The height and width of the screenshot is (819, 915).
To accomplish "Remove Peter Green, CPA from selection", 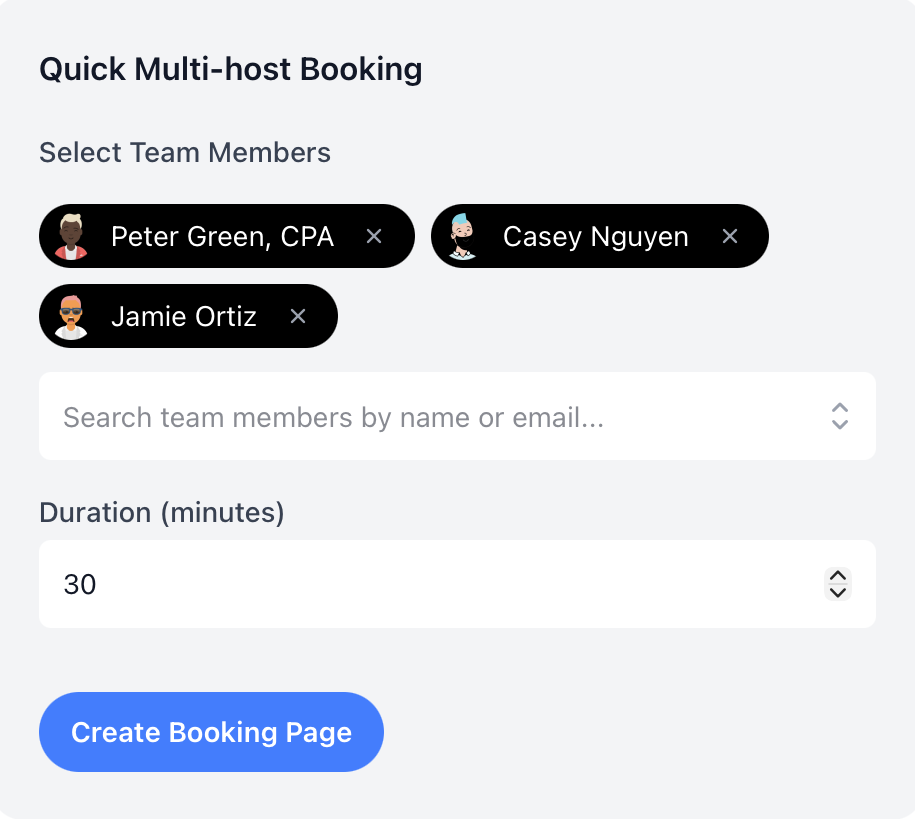I will [373, 236].
